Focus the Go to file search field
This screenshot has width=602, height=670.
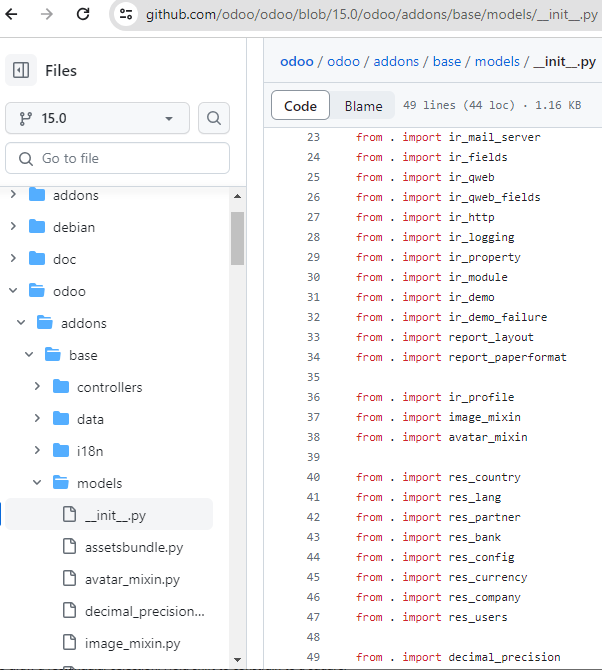click(117, 159)
